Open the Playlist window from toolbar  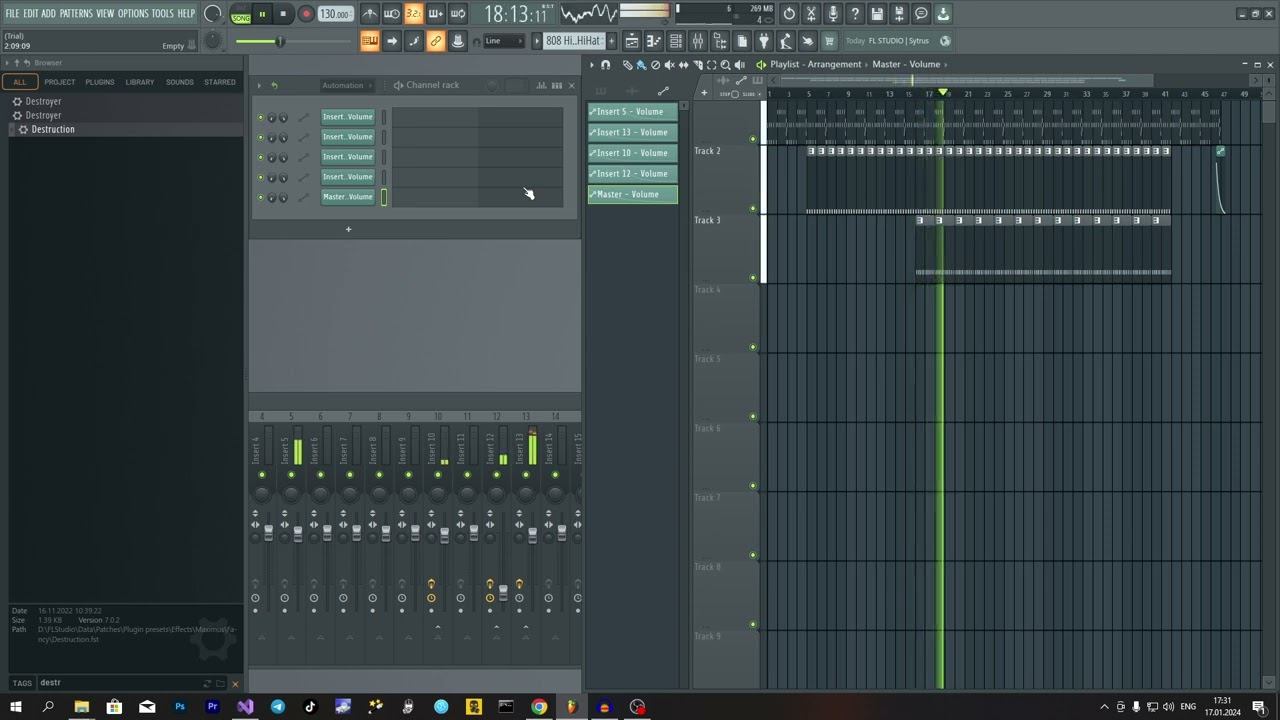click(x=632, y=41)
